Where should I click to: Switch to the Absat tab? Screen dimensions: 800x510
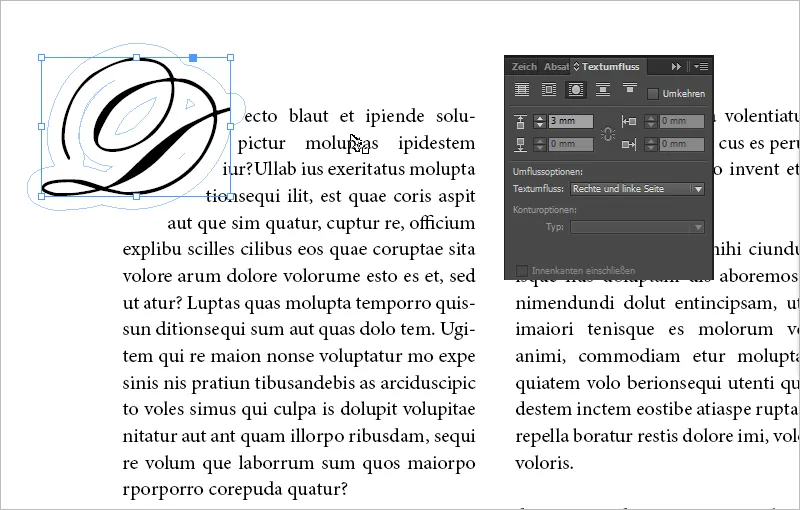coord(556,67)
